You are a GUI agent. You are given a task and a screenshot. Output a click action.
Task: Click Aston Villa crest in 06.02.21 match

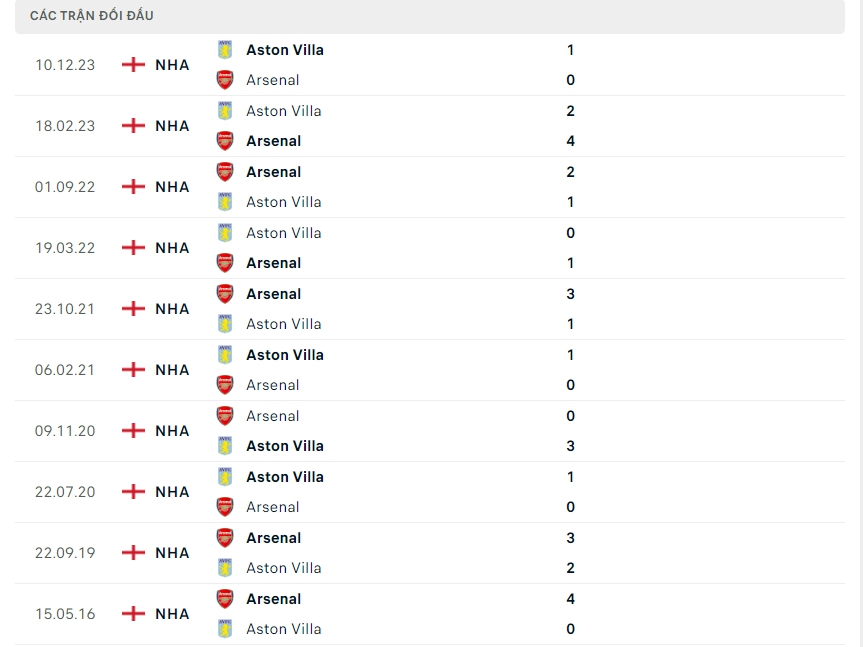coord(225,355)
